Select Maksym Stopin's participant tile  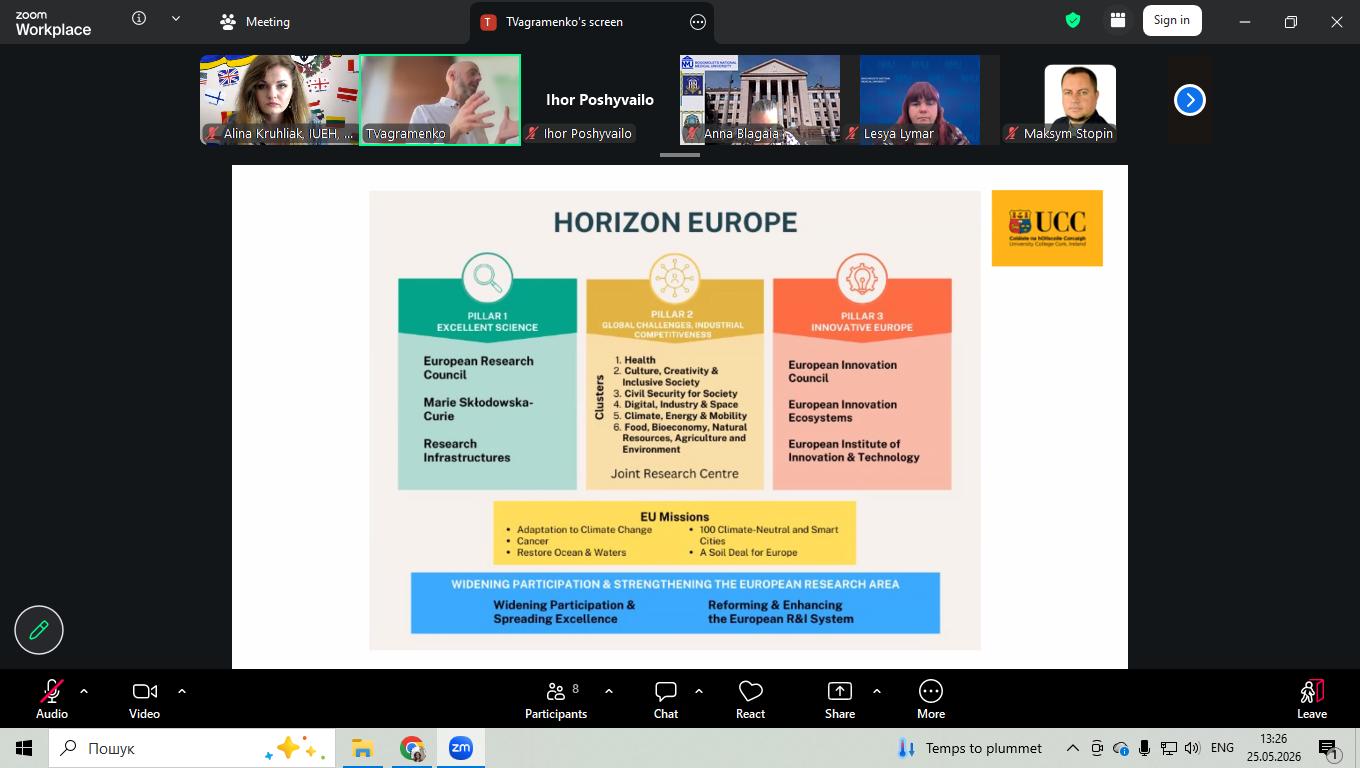pos(1080,100)
